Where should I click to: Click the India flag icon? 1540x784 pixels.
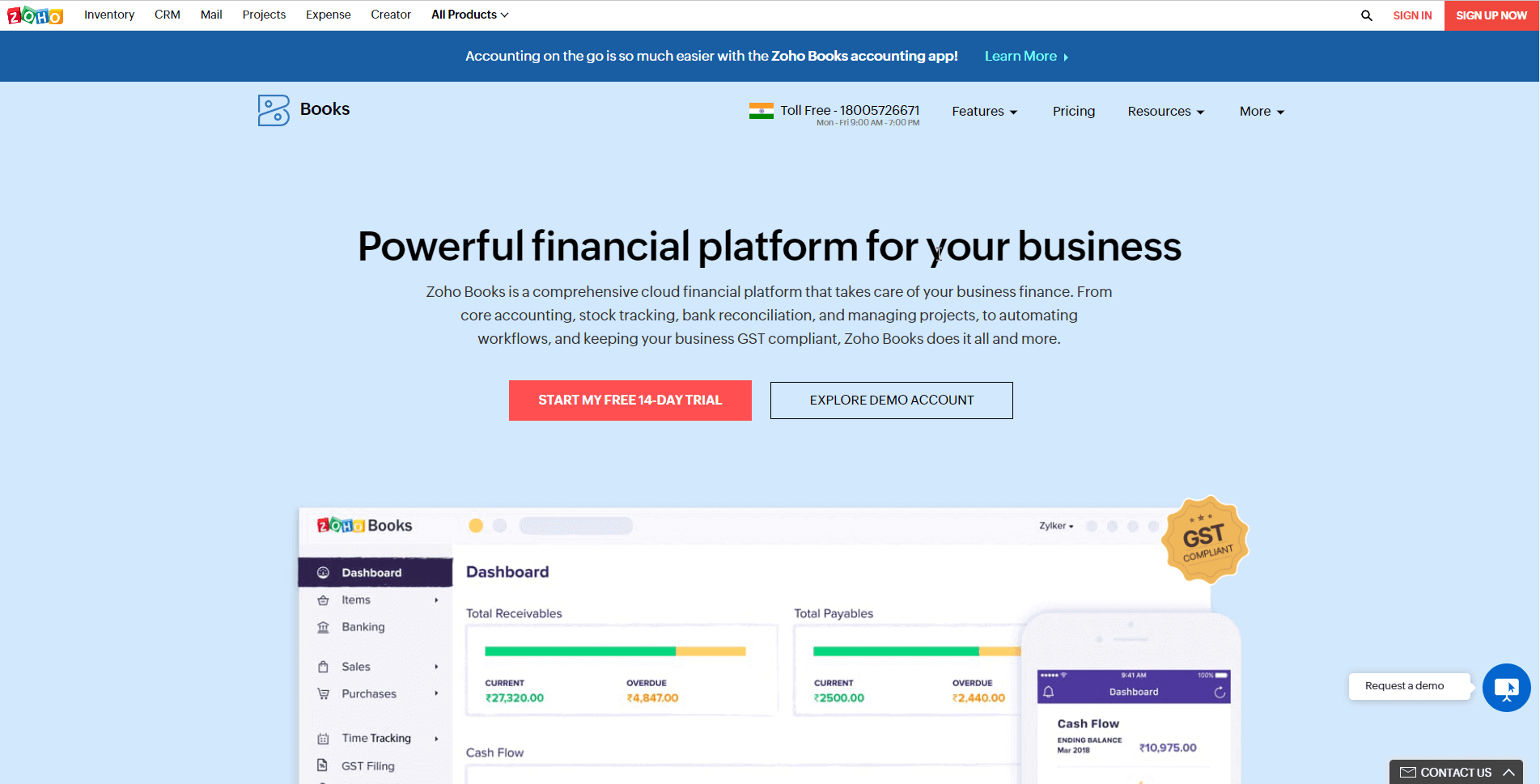pos(761,111)
